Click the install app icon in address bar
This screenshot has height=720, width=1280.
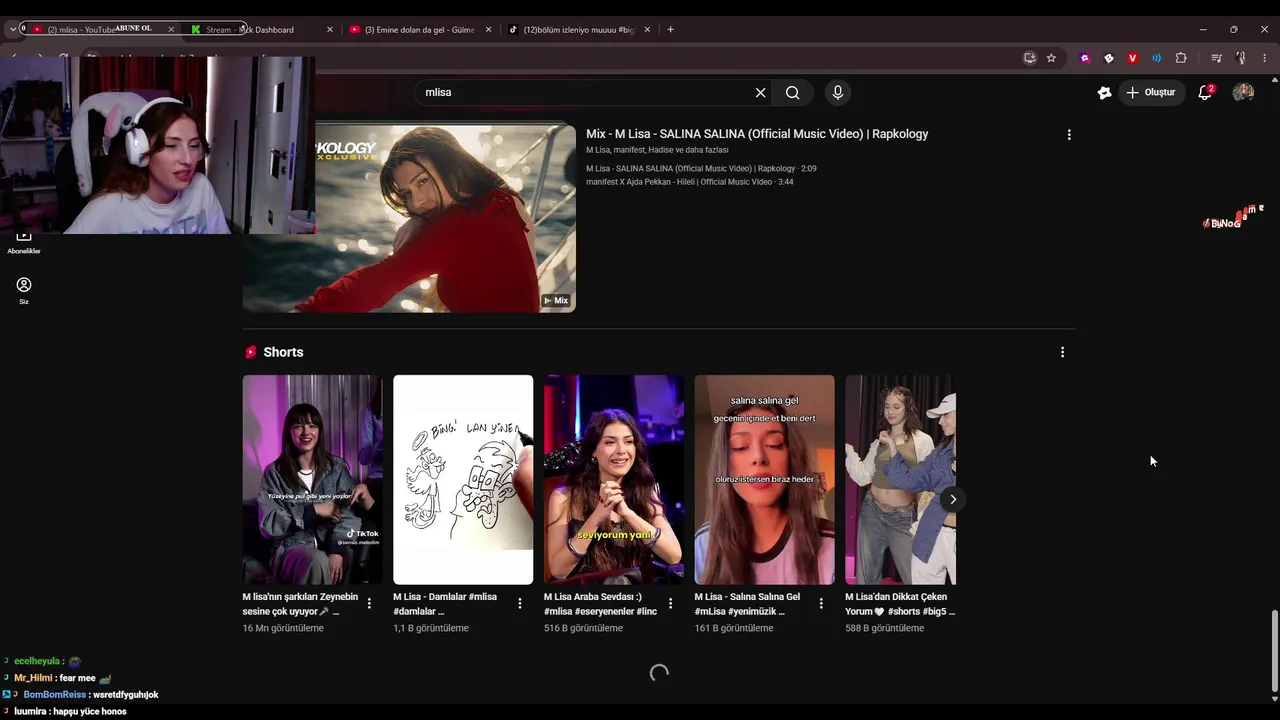[x=1030, y=58]
